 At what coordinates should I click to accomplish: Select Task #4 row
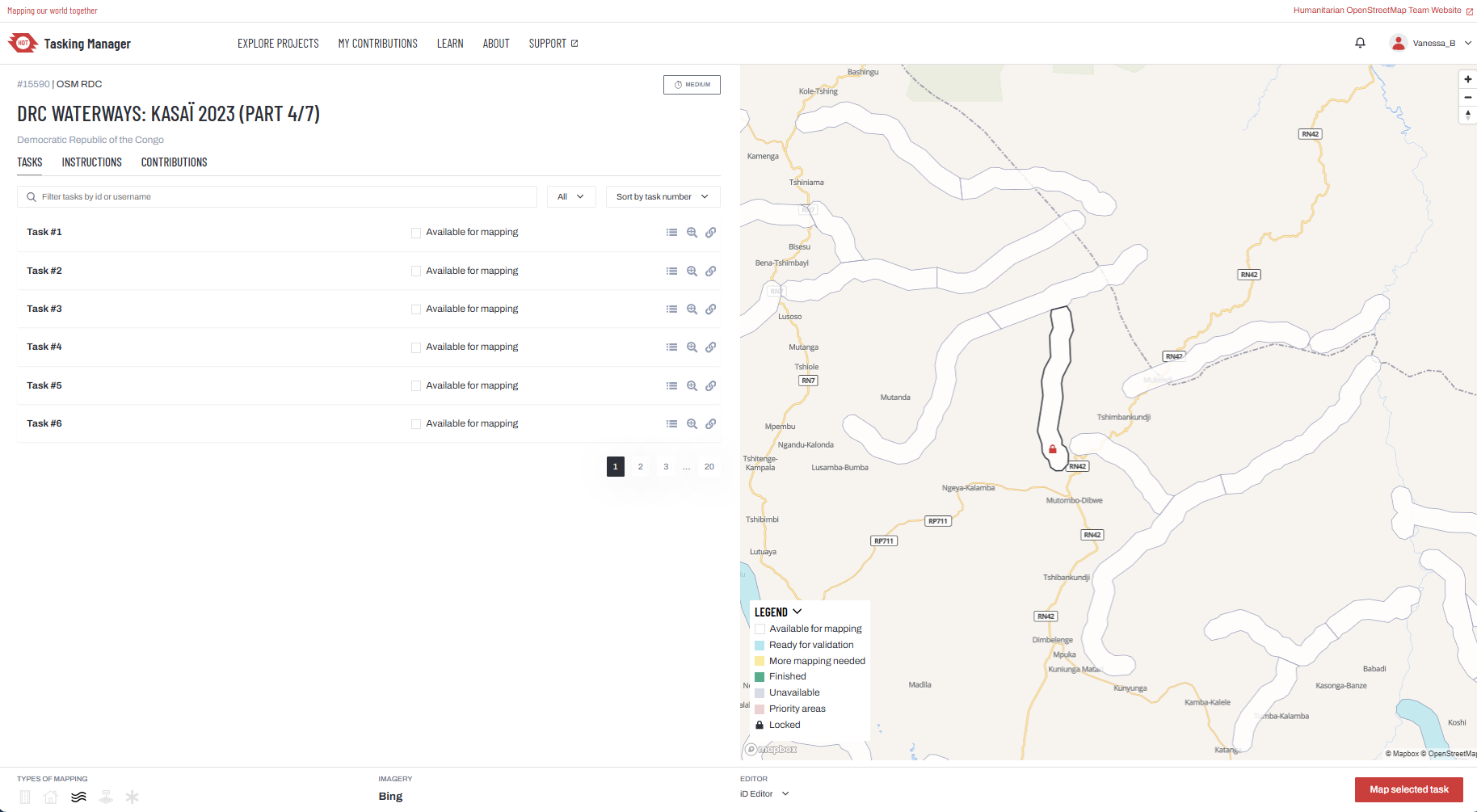368,347
